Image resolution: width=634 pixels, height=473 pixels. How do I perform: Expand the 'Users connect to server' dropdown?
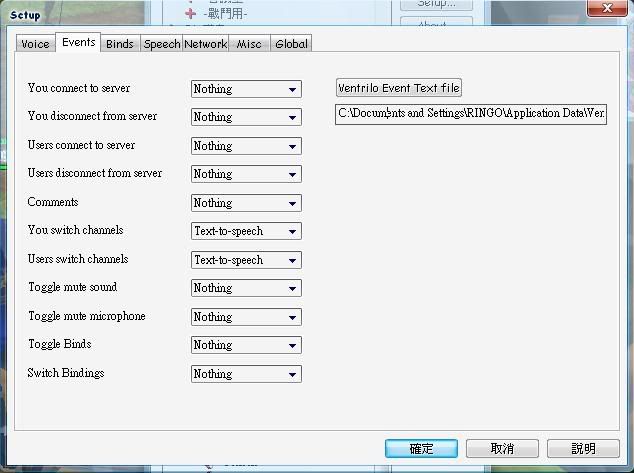(246, 146)
